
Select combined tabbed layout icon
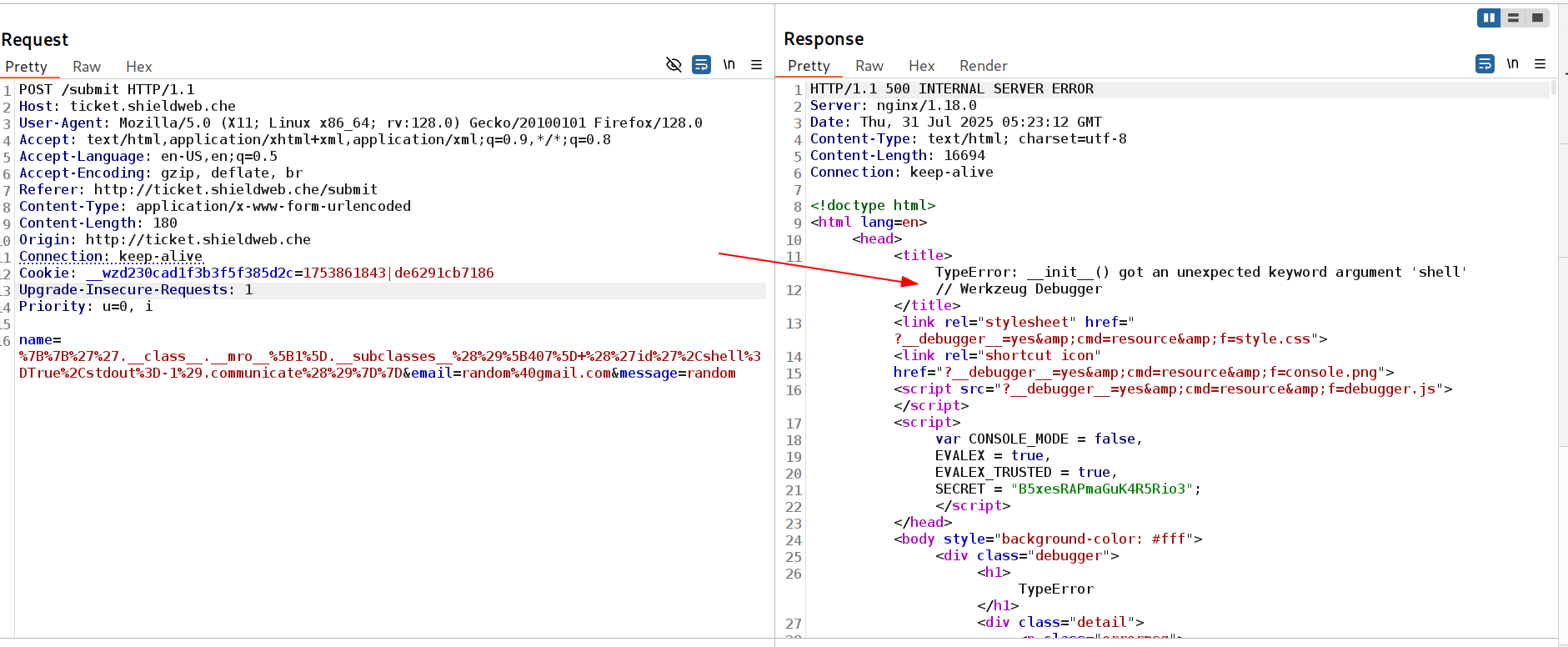[x=1538, y=18]
